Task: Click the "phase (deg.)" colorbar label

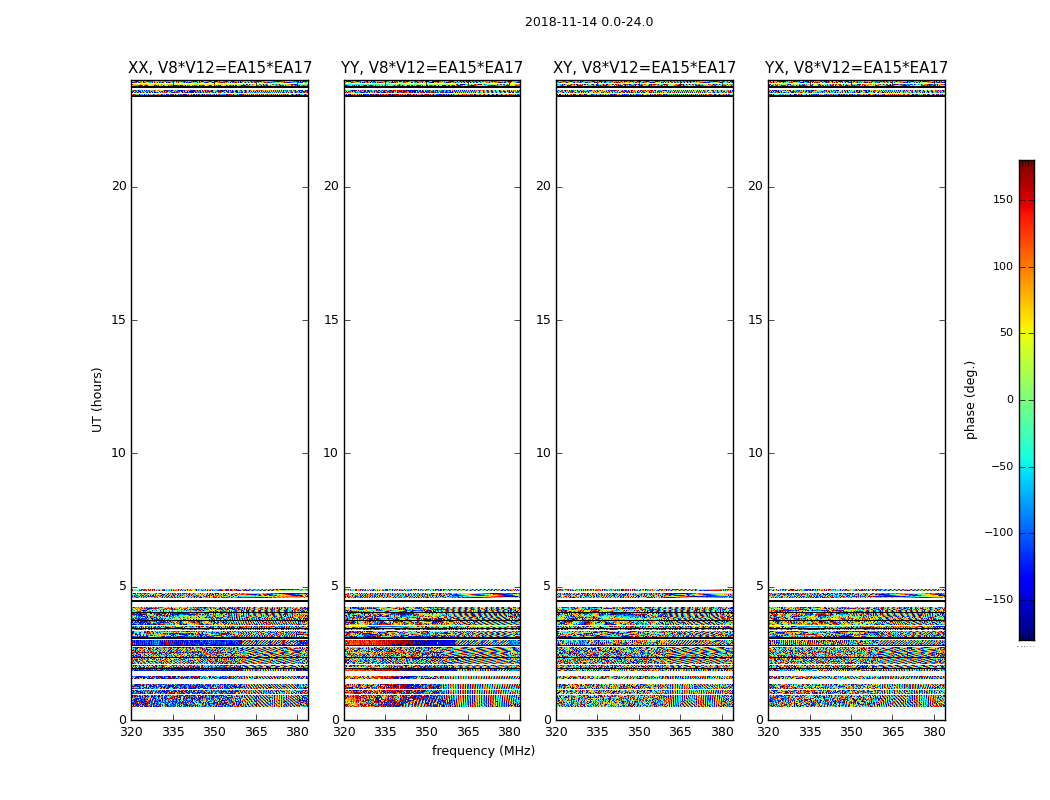Action: click(x=970, y=400)
